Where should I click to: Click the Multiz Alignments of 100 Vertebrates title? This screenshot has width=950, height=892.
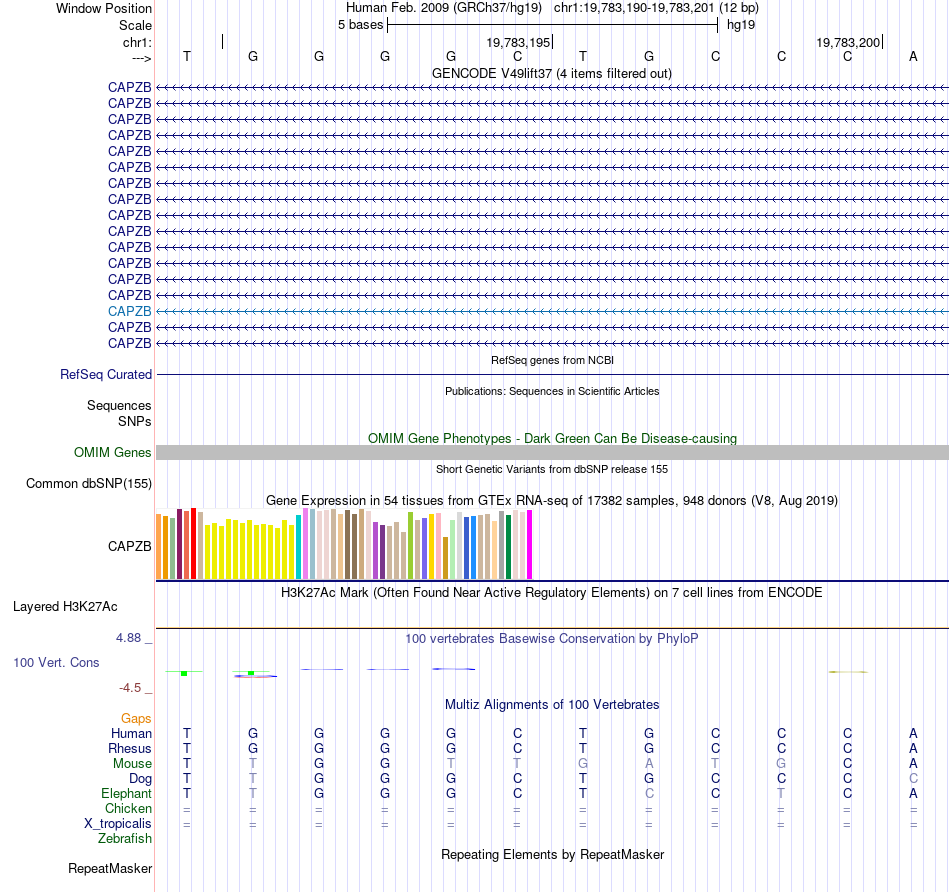pyautogui.click(x=552, y=704)
